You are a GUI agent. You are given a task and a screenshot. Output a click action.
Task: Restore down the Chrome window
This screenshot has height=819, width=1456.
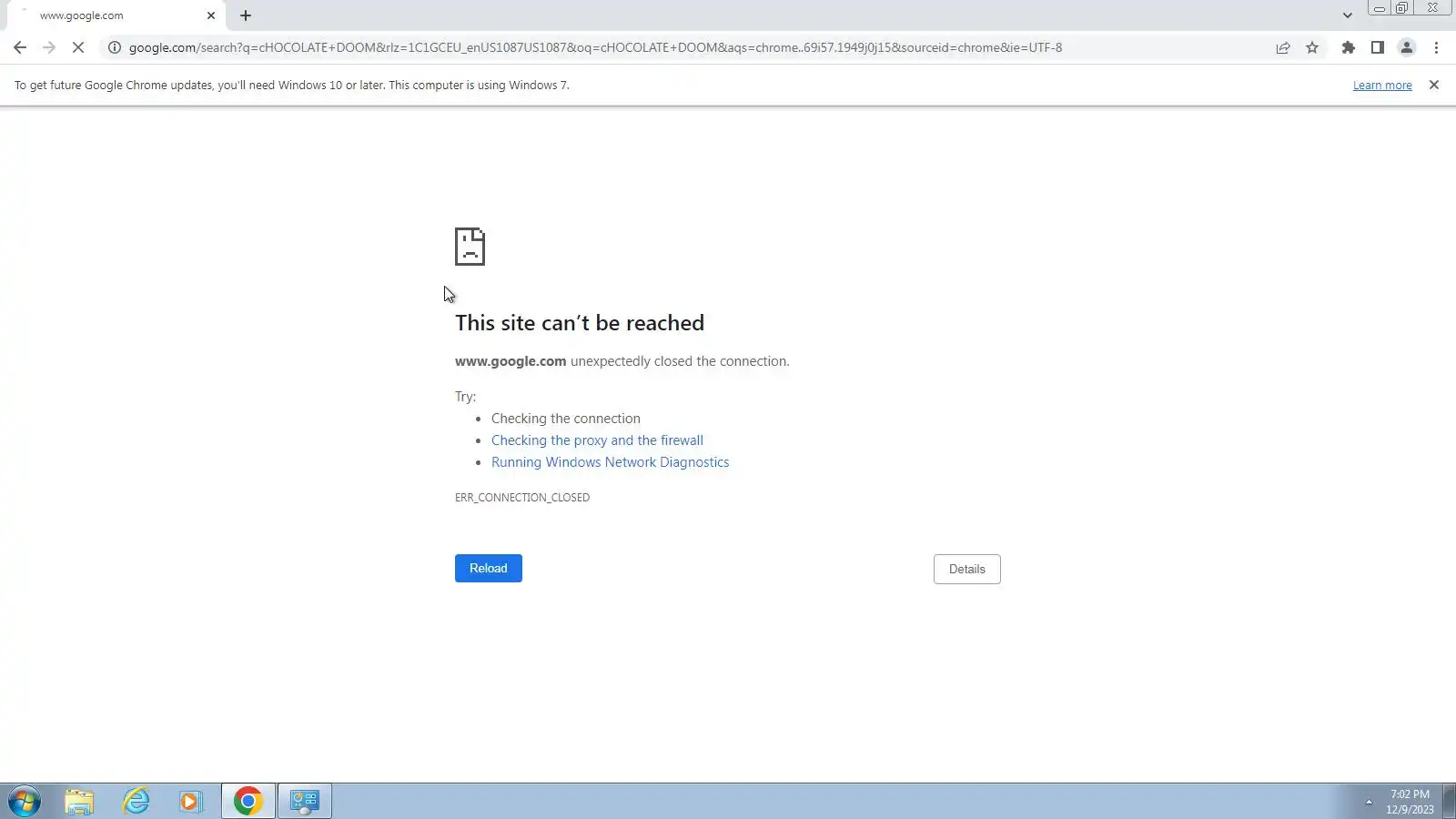(1402, 8)
